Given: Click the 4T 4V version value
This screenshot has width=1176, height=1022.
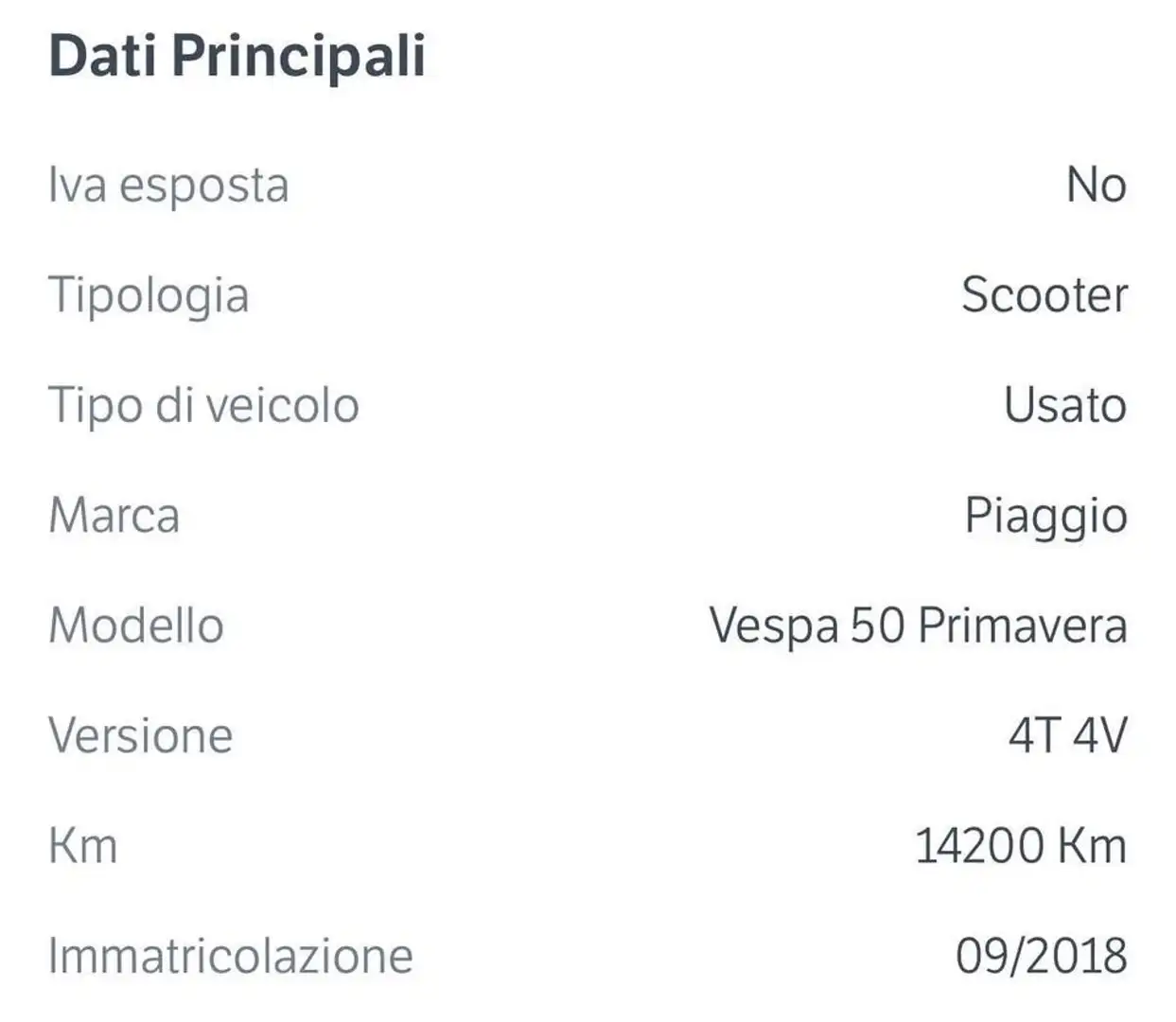Looking at the screenshot, I should [x=1068, y=735].
